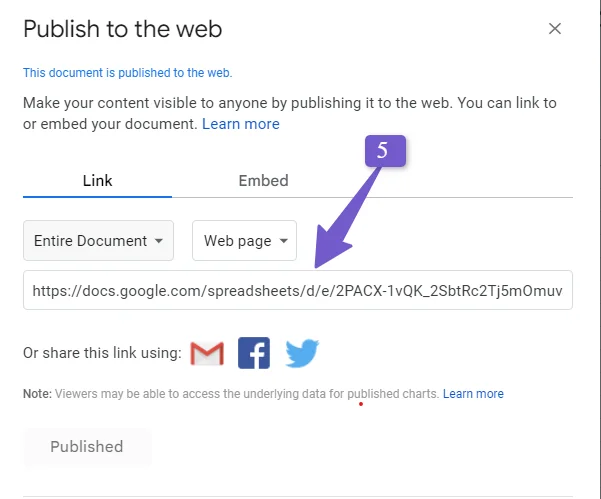
Task: Click the Published button
Action: 87,447
